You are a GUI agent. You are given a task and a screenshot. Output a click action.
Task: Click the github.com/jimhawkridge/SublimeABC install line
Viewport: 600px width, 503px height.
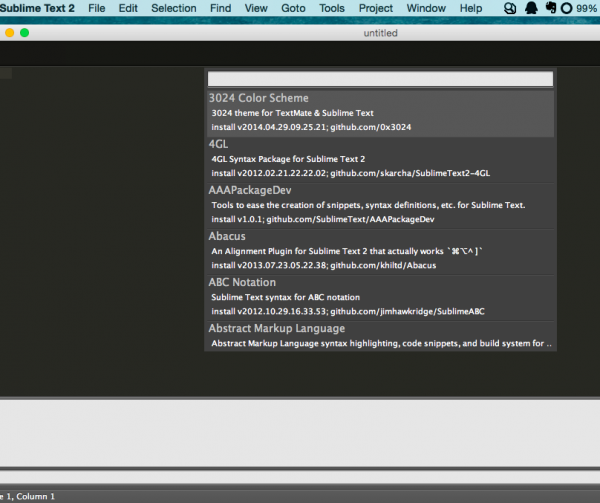pos(348,311)
